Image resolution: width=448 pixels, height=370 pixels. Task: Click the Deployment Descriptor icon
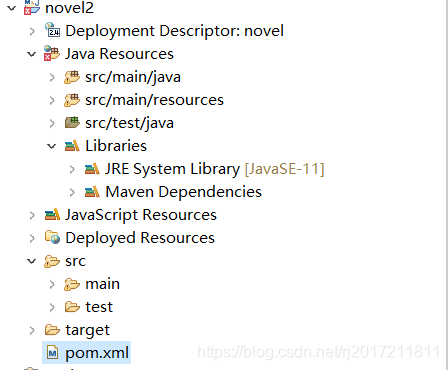[x=52, y=30]
